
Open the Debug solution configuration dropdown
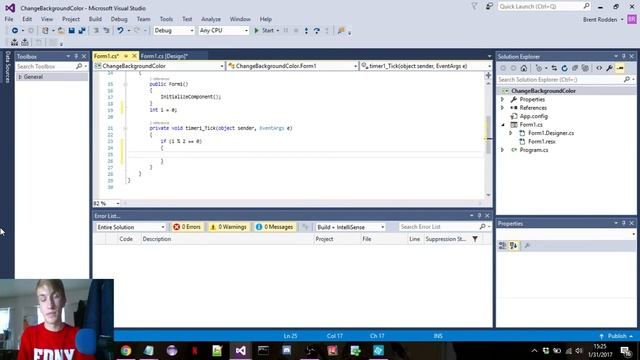click(173, 31)
